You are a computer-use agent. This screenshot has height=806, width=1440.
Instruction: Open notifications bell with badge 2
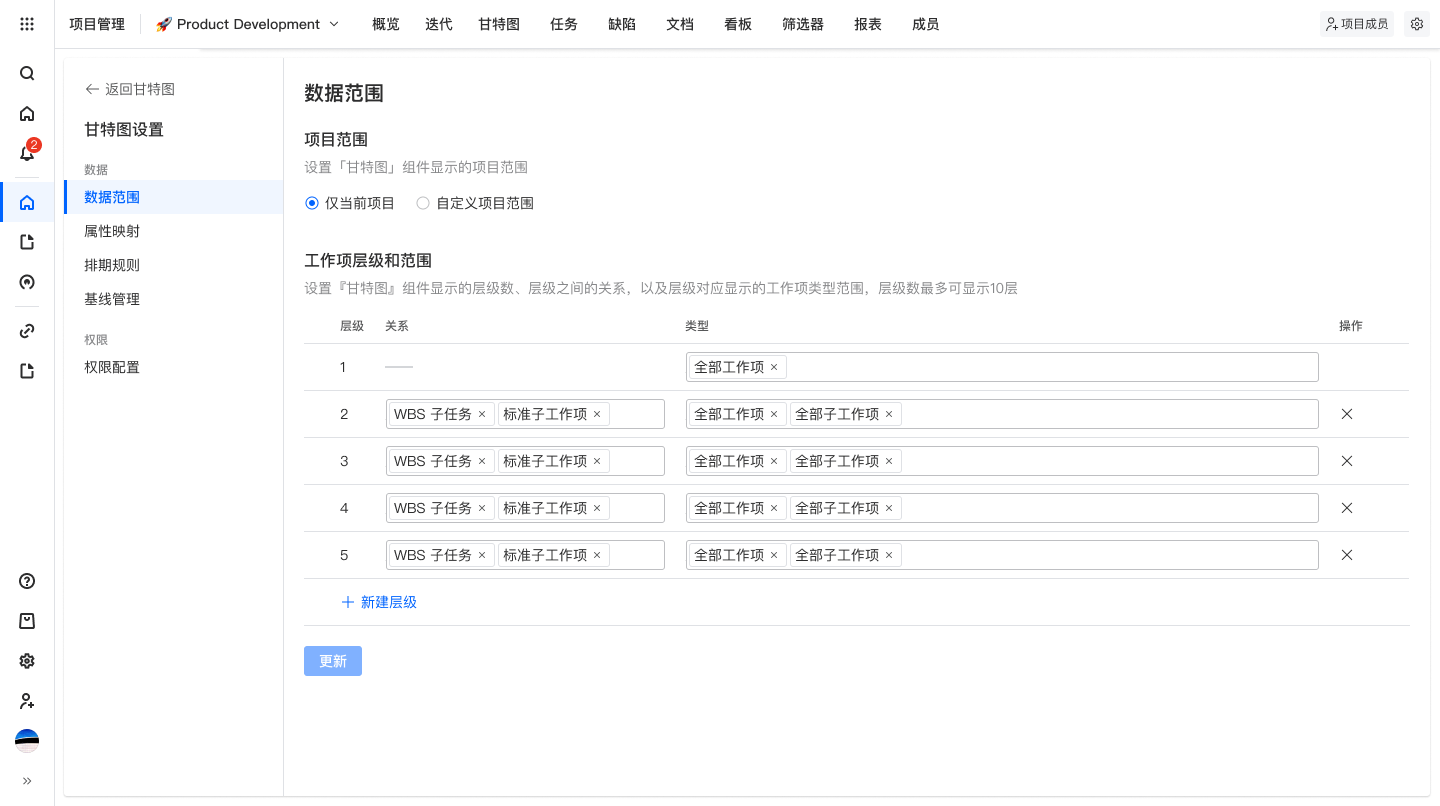pos(28,152)
